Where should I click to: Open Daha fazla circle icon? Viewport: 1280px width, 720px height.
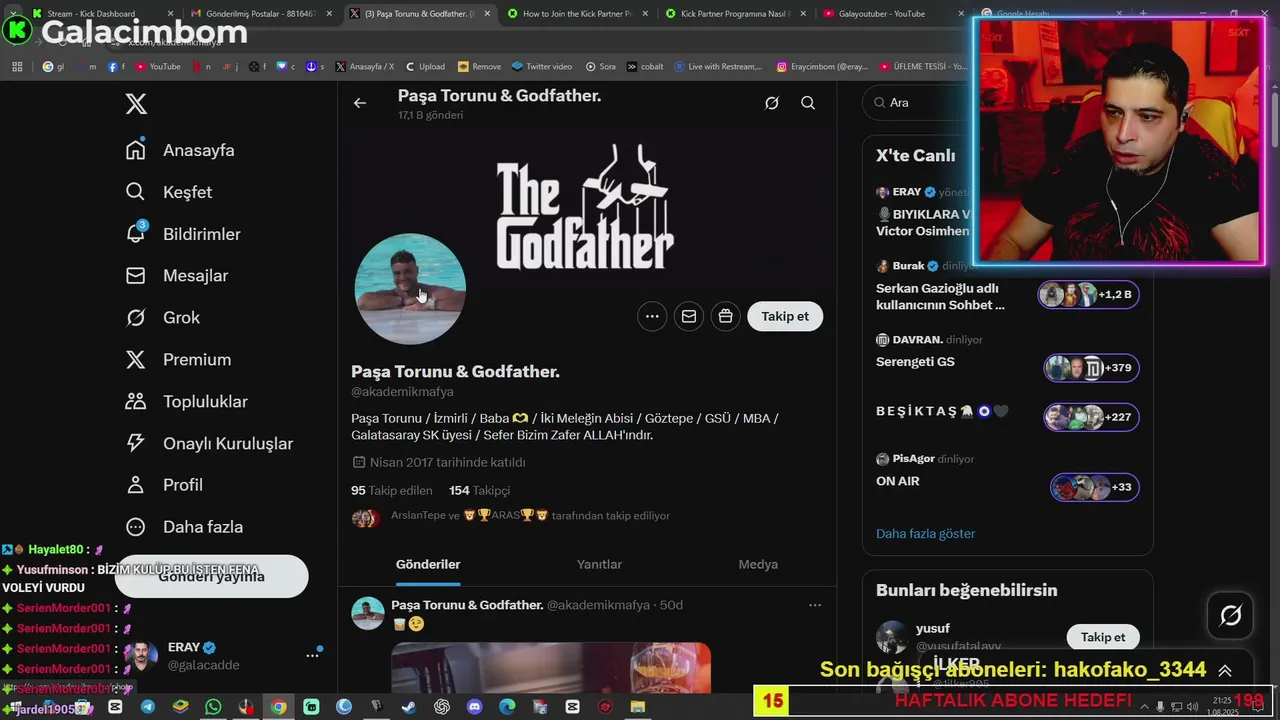pyautogui.click(x=136, y=527)
